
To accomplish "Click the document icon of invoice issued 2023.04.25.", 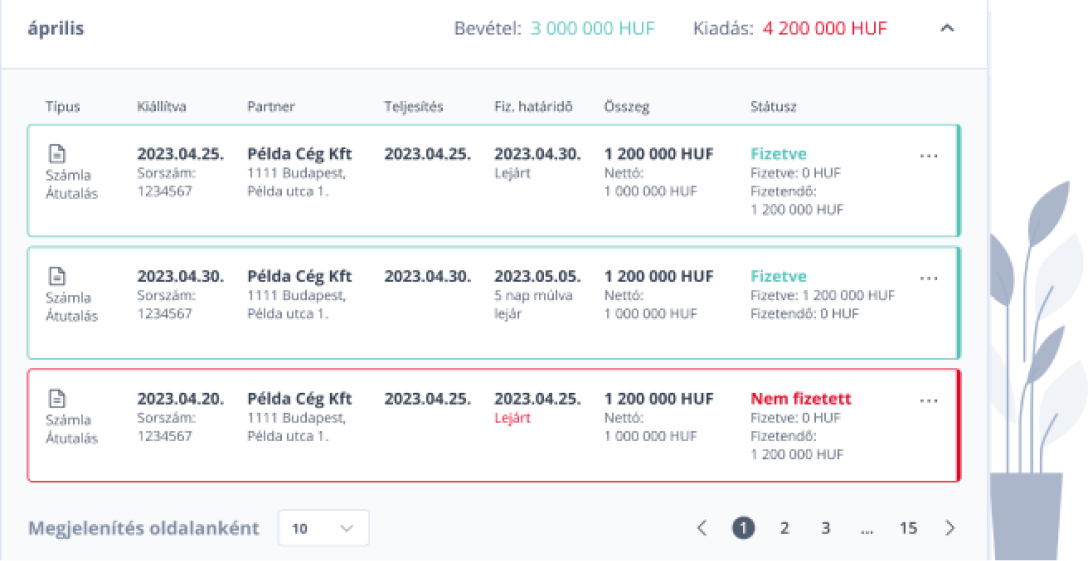I will click(57, 153).
